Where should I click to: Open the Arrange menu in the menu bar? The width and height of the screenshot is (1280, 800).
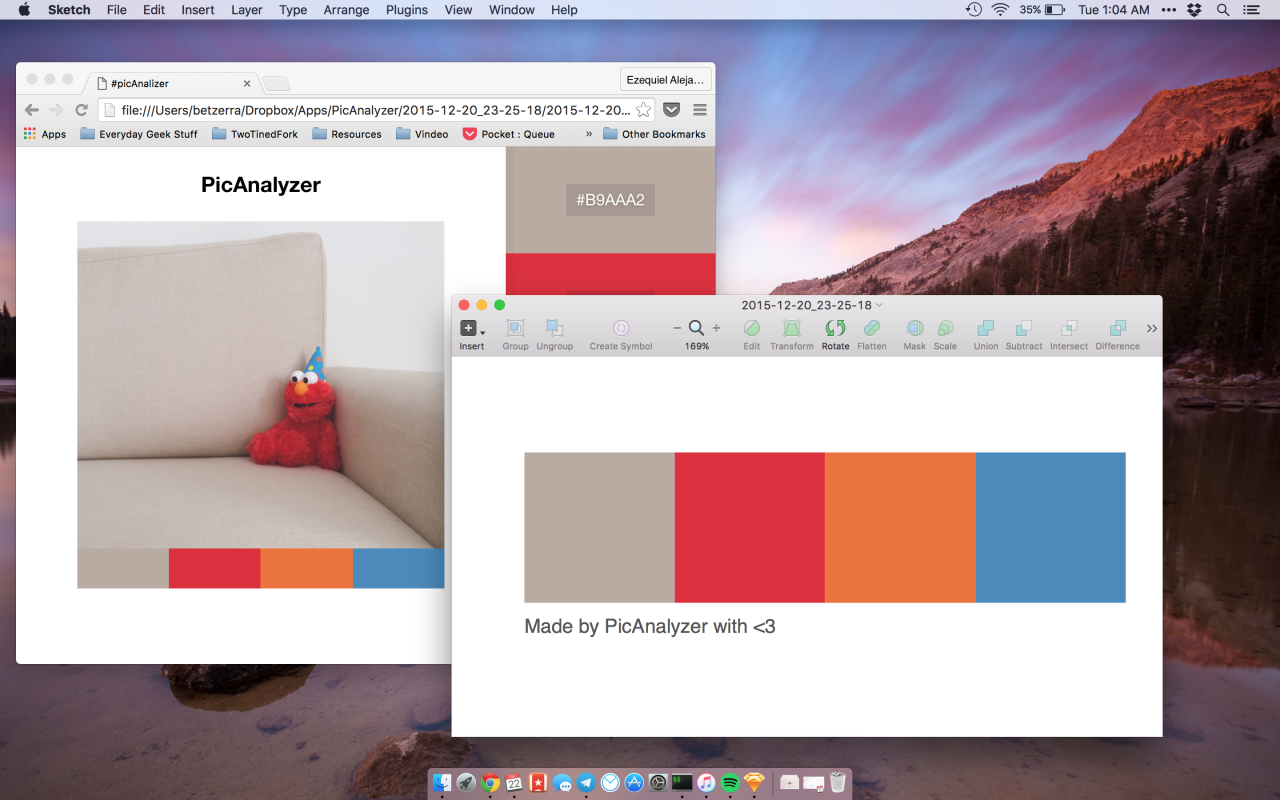click(346, 10)
